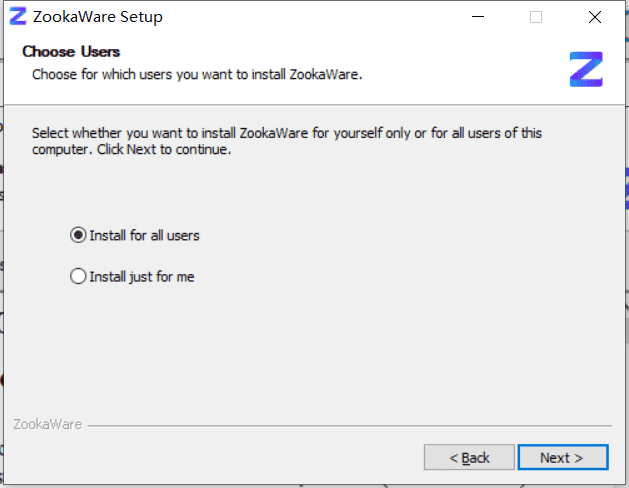629x488 pixels.
Task: Click the background window strip on the right edge
Action: [627, 241]
